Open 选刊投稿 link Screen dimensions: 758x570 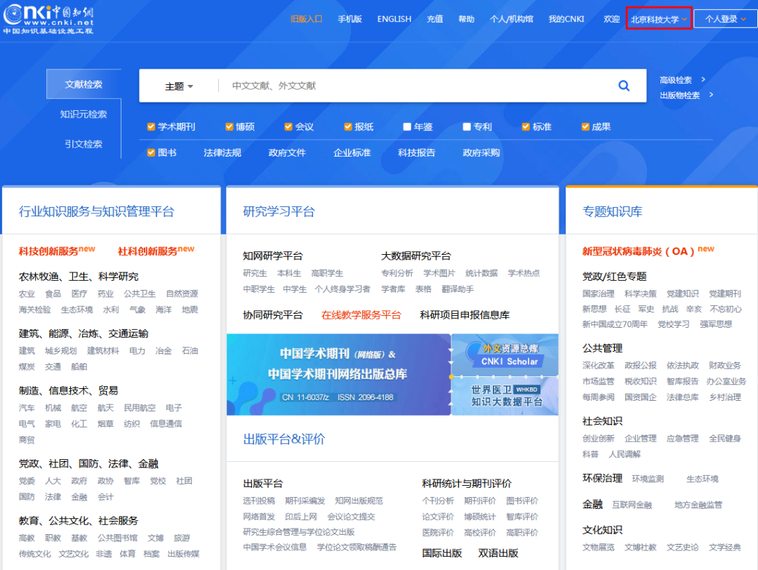coord(259,501)
